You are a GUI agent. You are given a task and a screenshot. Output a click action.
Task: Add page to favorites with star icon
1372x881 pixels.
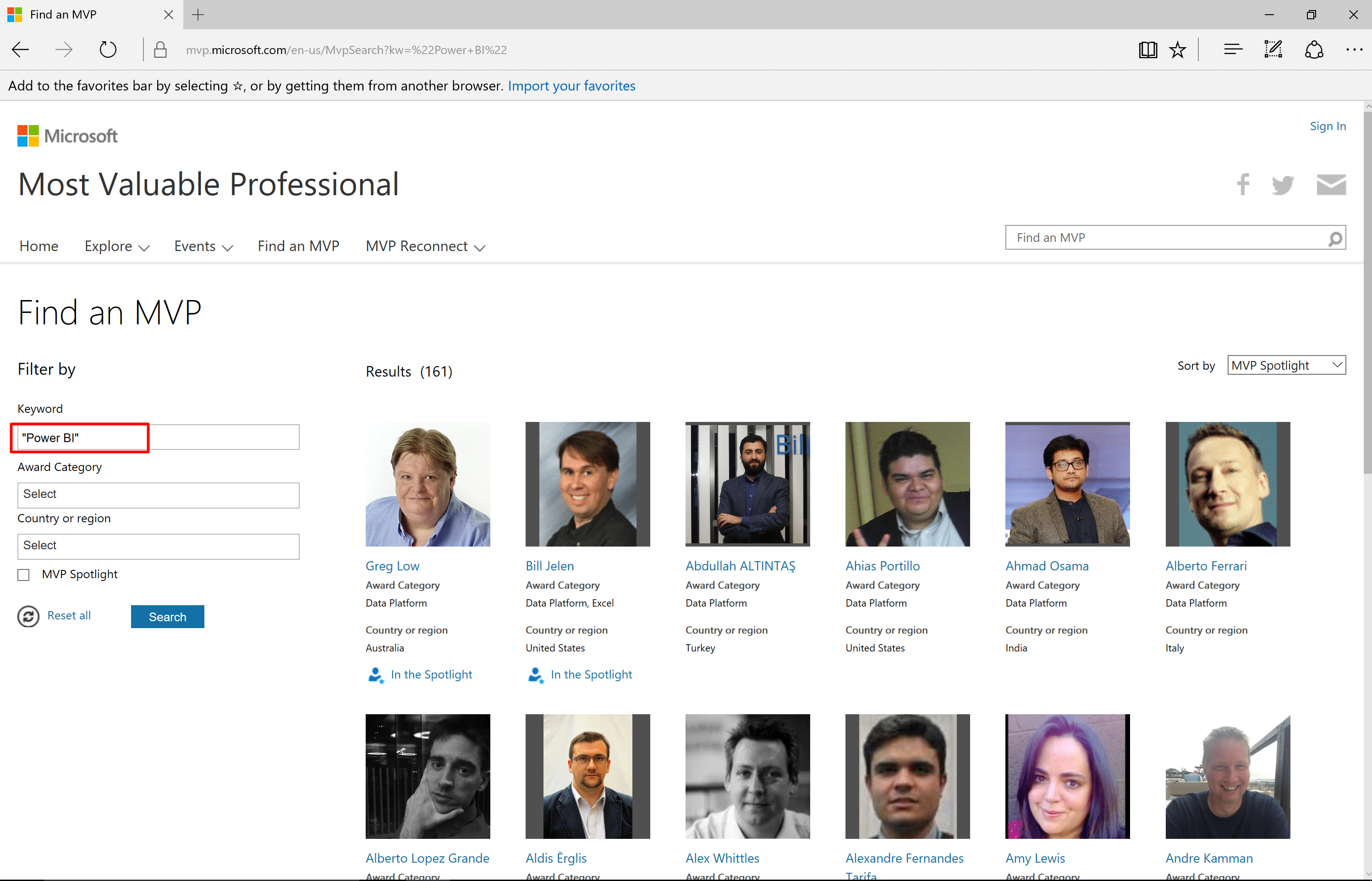point(1177,50)
